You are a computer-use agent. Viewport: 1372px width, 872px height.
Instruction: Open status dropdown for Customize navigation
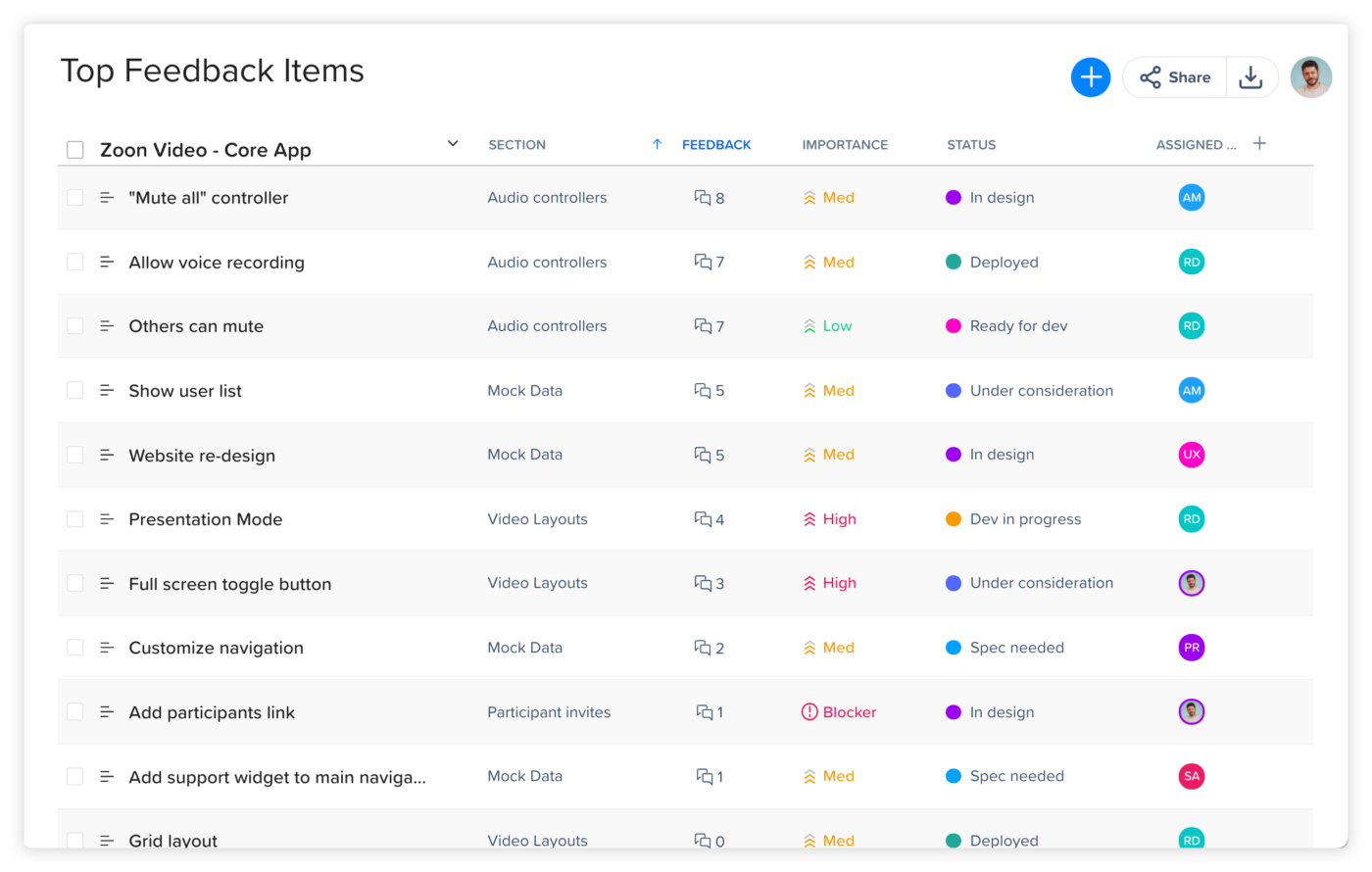click(1016, 648)
